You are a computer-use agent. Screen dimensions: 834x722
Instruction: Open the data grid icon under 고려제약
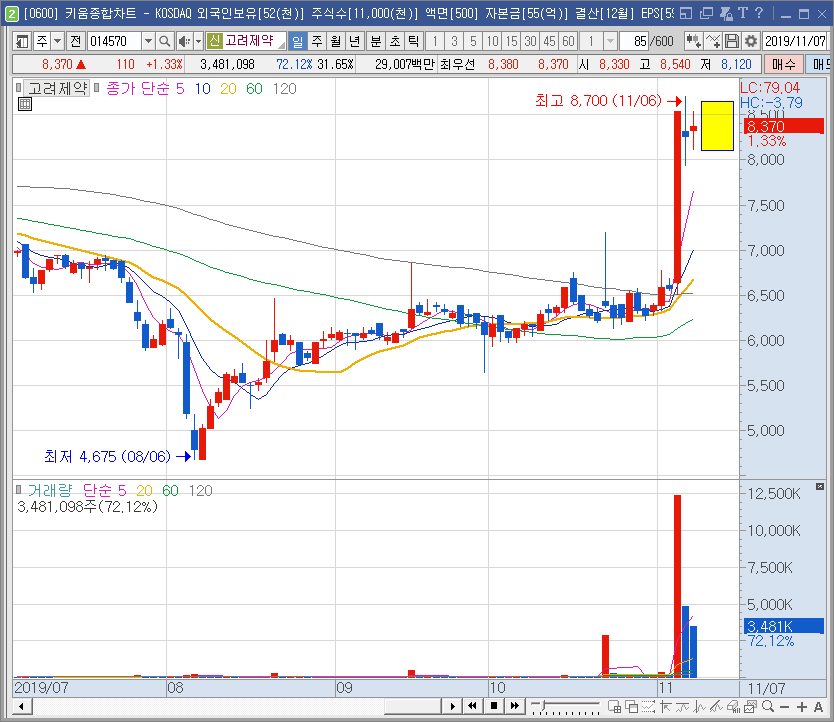(24, 104)
